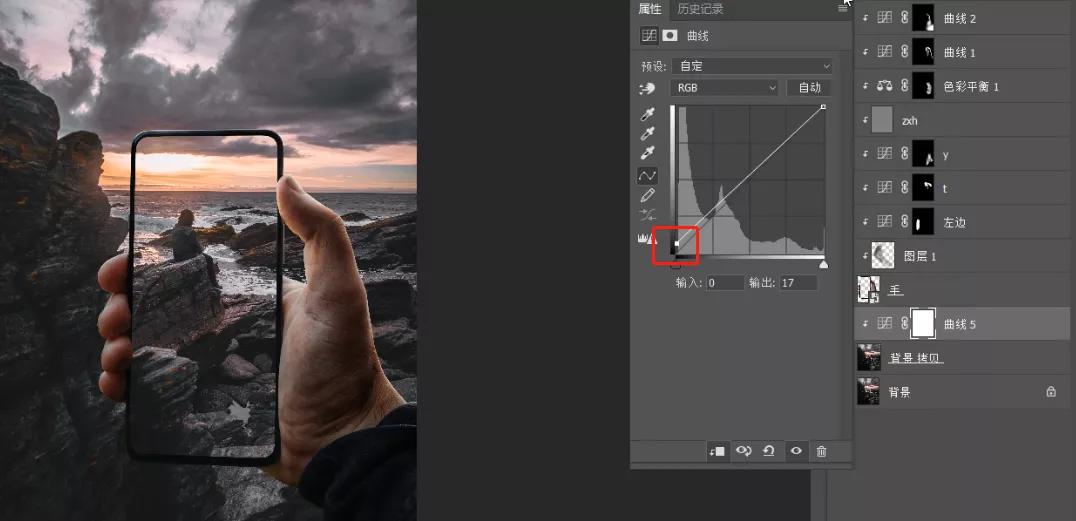Screen dimensions: 1076x521
Task: Click the black point slider under curve
Action: pos(676,264)
